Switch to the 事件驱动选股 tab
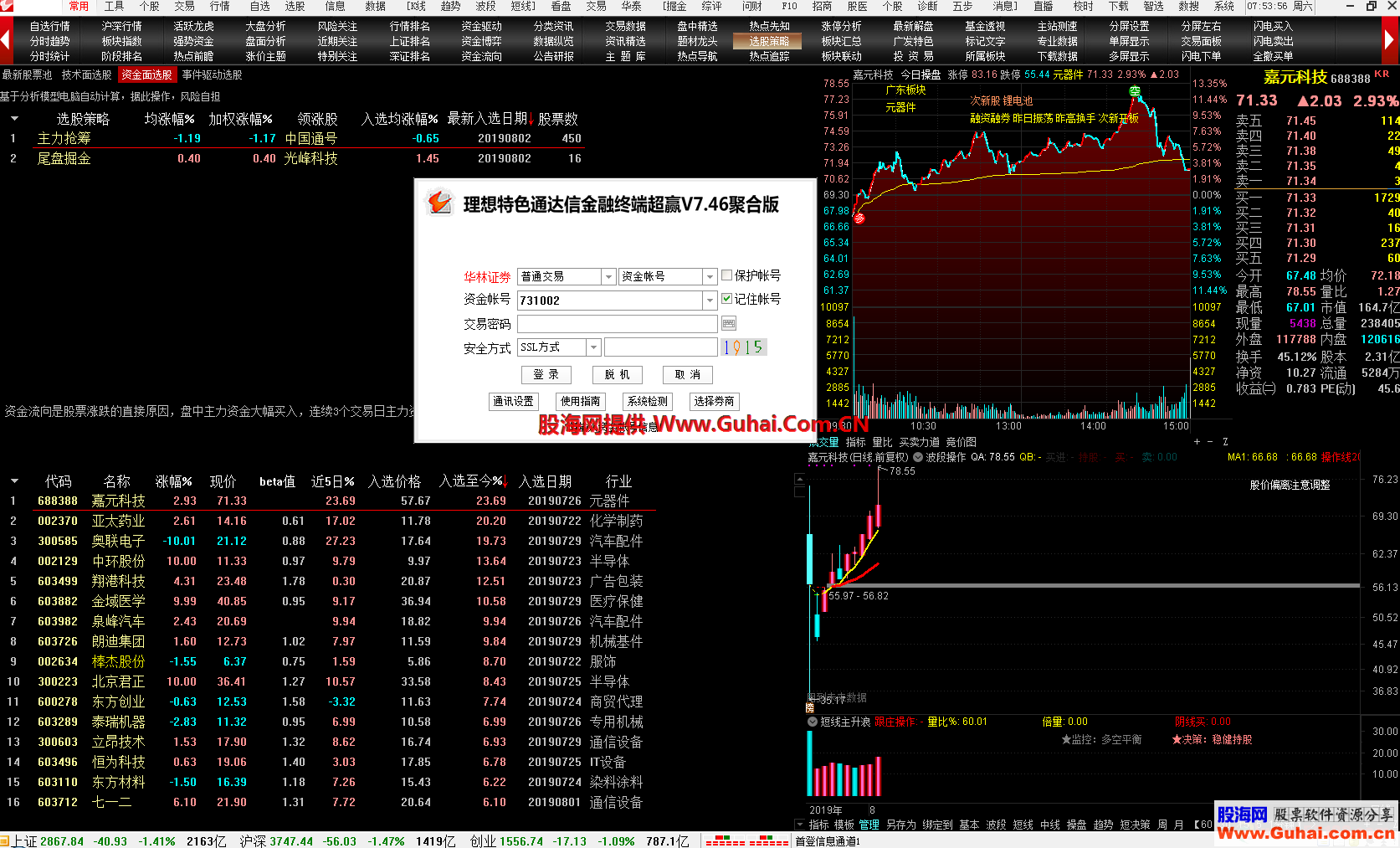 213,75
